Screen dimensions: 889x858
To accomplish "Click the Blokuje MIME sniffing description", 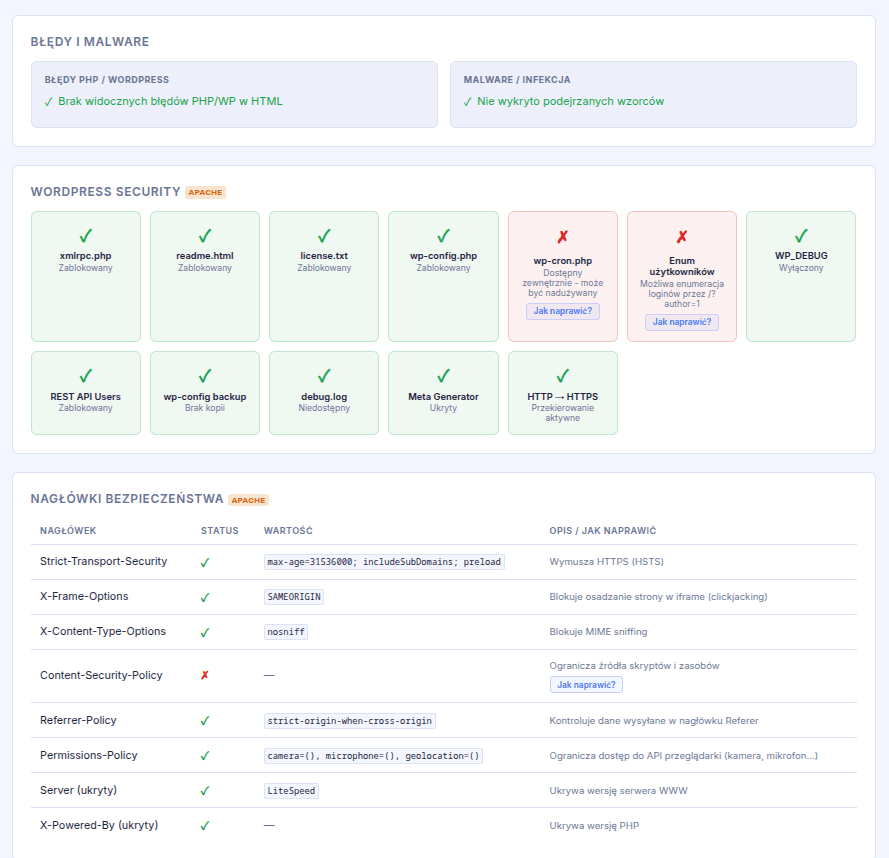I will click(x=598, y=632).
